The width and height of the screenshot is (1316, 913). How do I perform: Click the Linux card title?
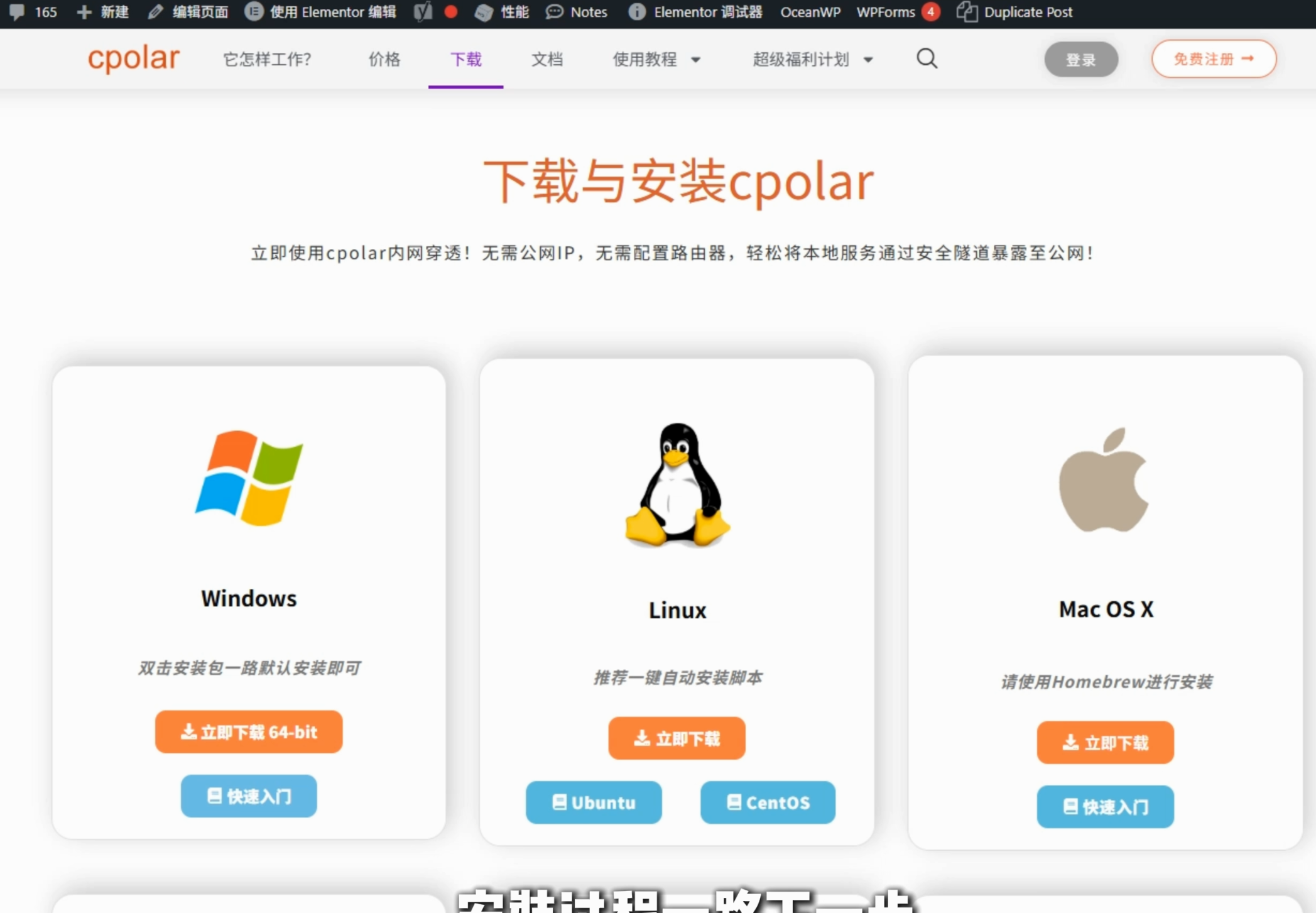coord(677,610)
